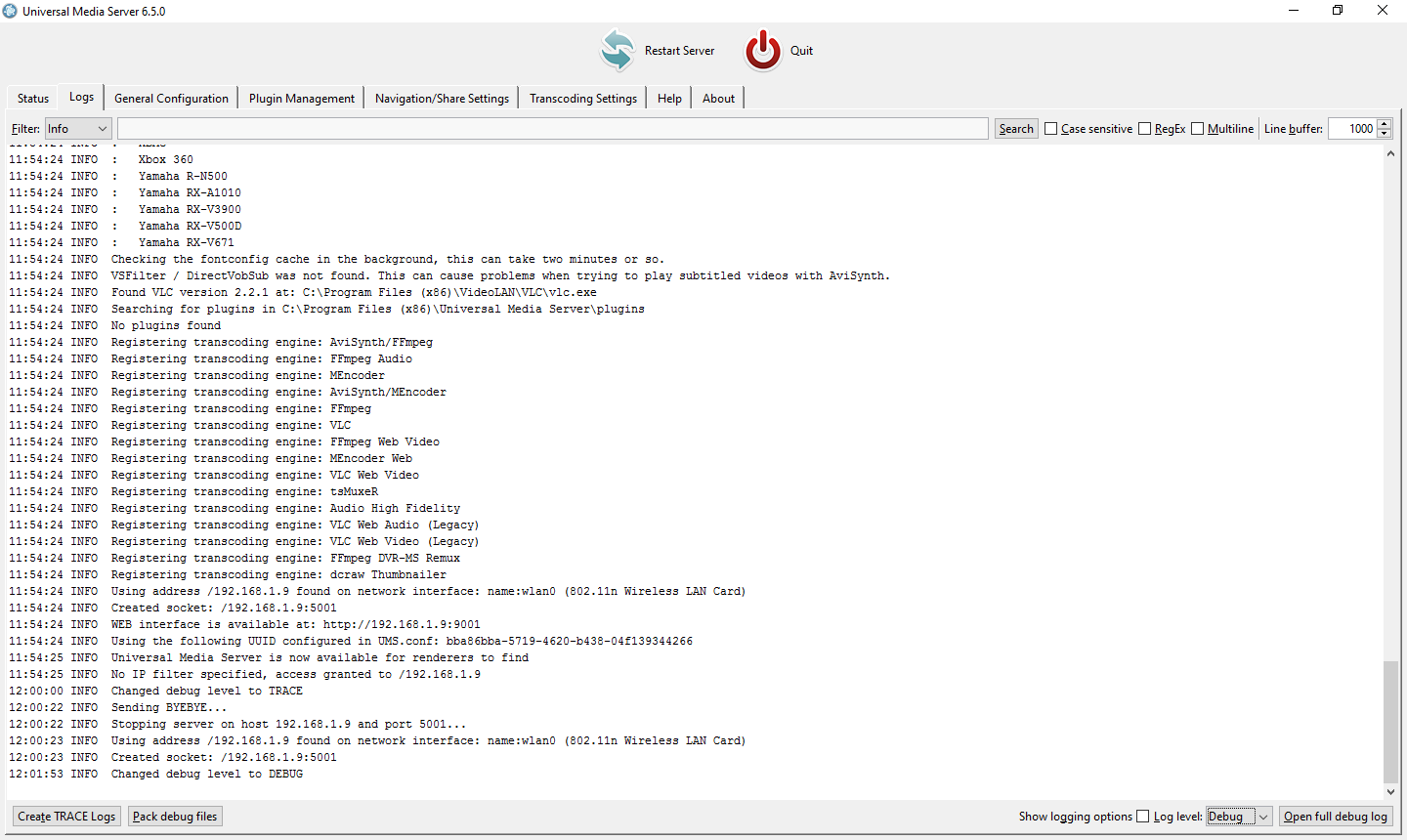Click log line 'No plugins found'
1407x840 pixels.
(x=166, y=325)
